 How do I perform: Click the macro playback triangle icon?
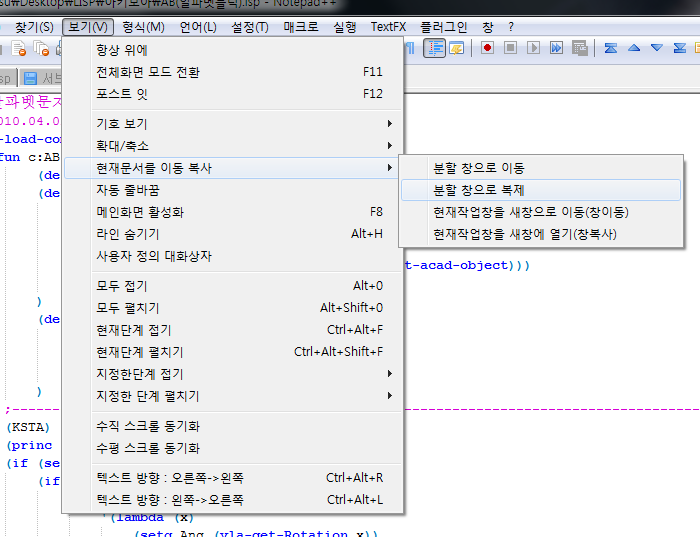[x=533, y=48]
